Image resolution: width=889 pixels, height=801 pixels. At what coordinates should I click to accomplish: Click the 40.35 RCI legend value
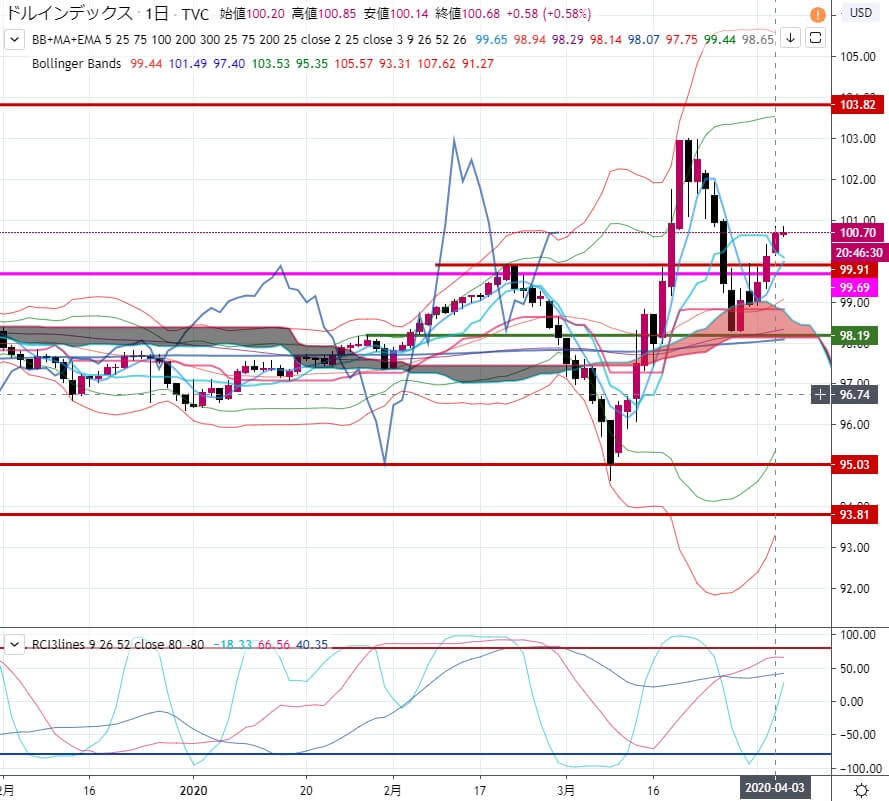tap(312, 645)
